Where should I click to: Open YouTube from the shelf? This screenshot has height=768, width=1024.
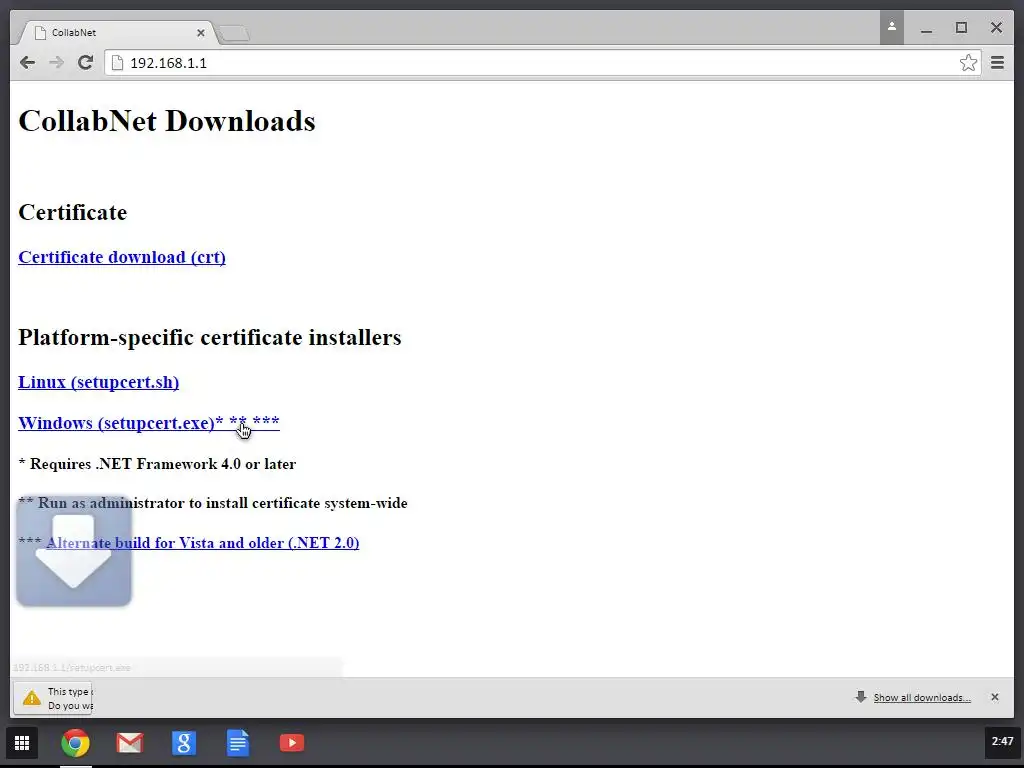[x=292, y=743]
